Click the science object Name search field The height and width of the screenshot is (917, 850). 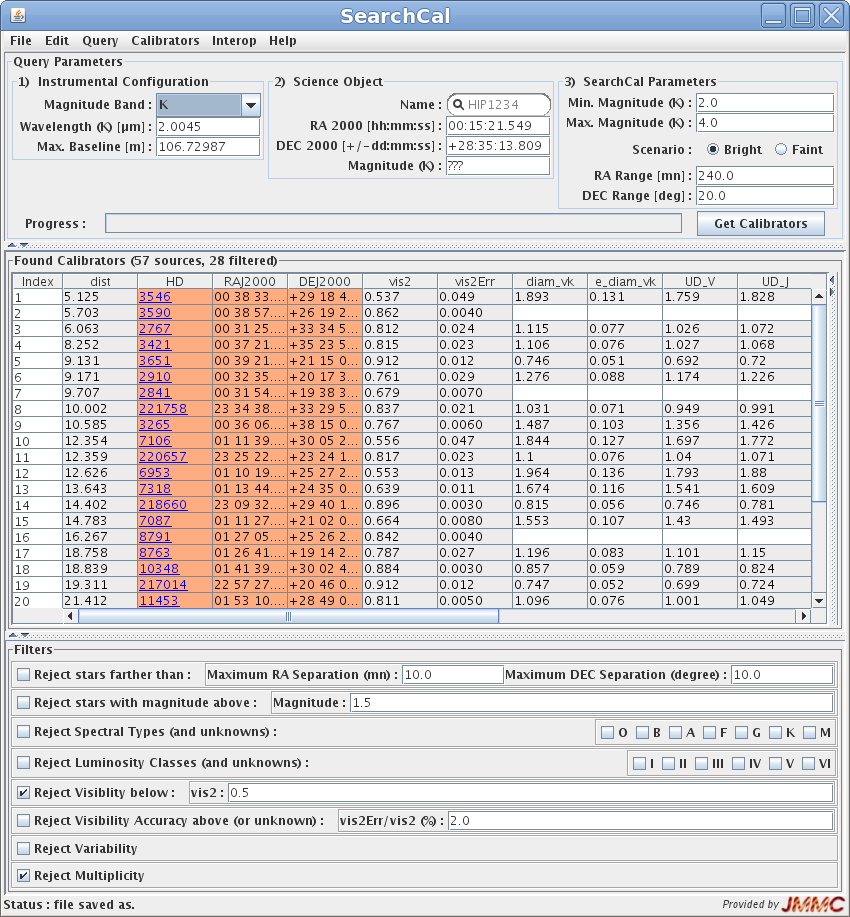pyautogui.click(x=498, y=105)
